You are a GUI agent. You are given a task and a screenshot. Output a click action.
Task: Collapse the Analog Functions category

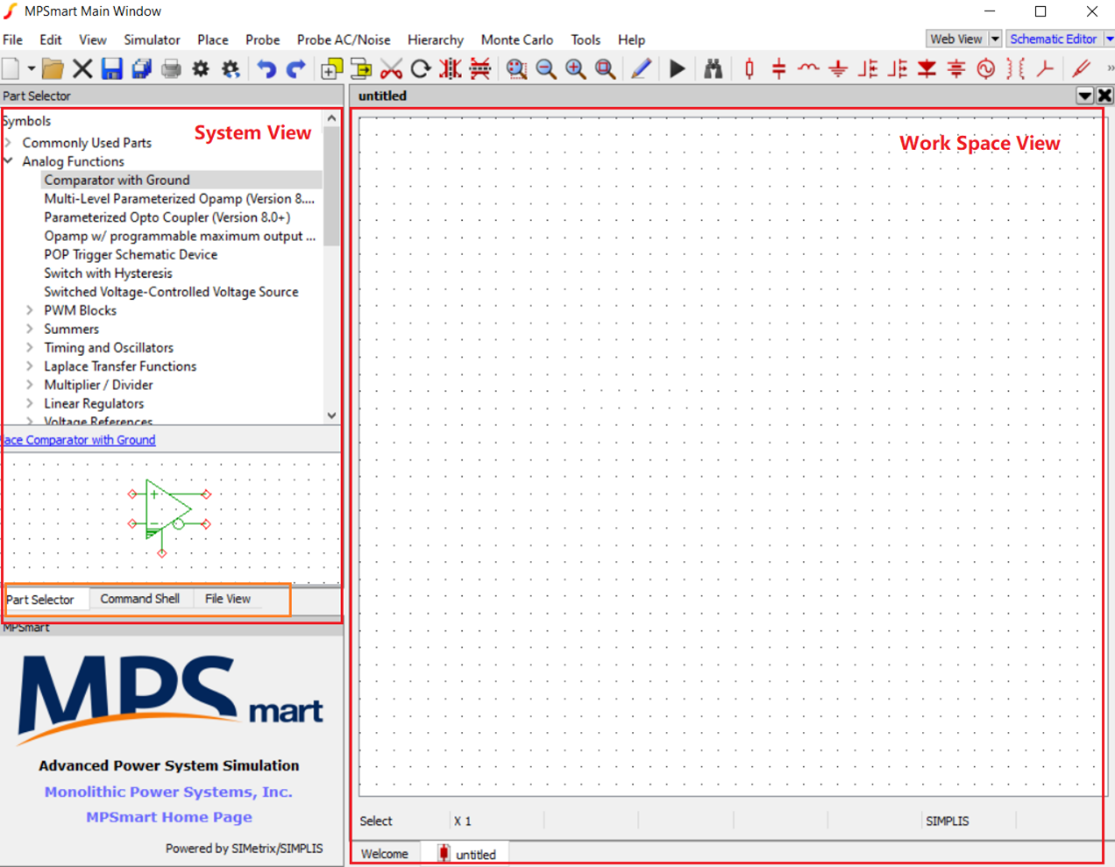[x=9, y=161]
